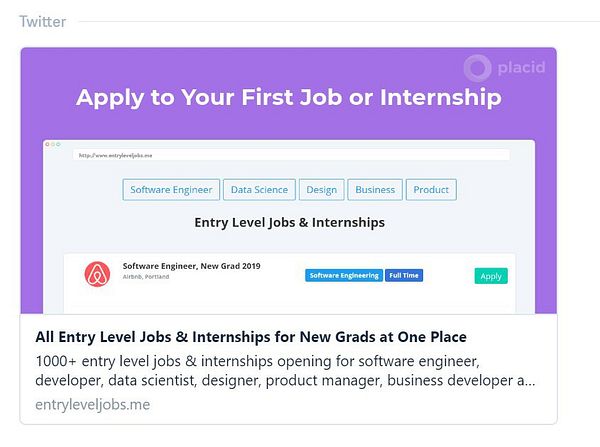
Task: Click the yellow window dot in mockup
Action: click(x=53, y=145)
